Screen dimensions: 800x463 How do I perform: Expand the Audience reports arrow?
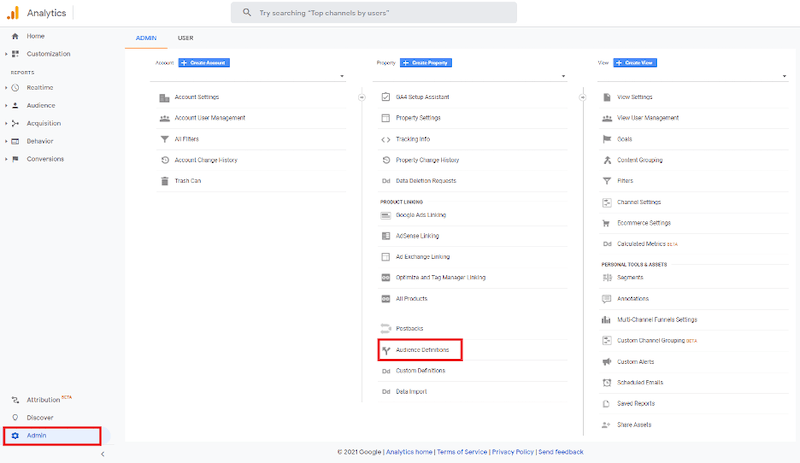point(6,106)
